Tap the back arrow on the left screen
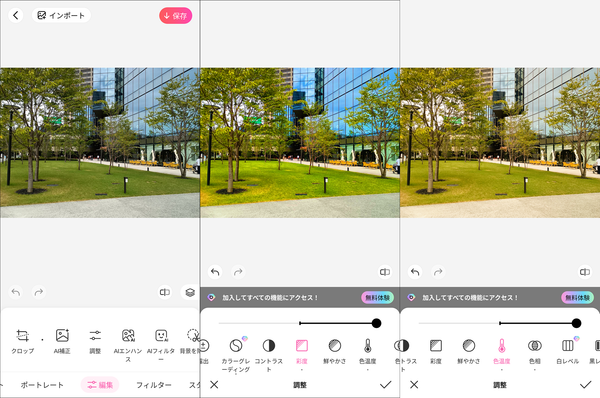 pos(16,15)
